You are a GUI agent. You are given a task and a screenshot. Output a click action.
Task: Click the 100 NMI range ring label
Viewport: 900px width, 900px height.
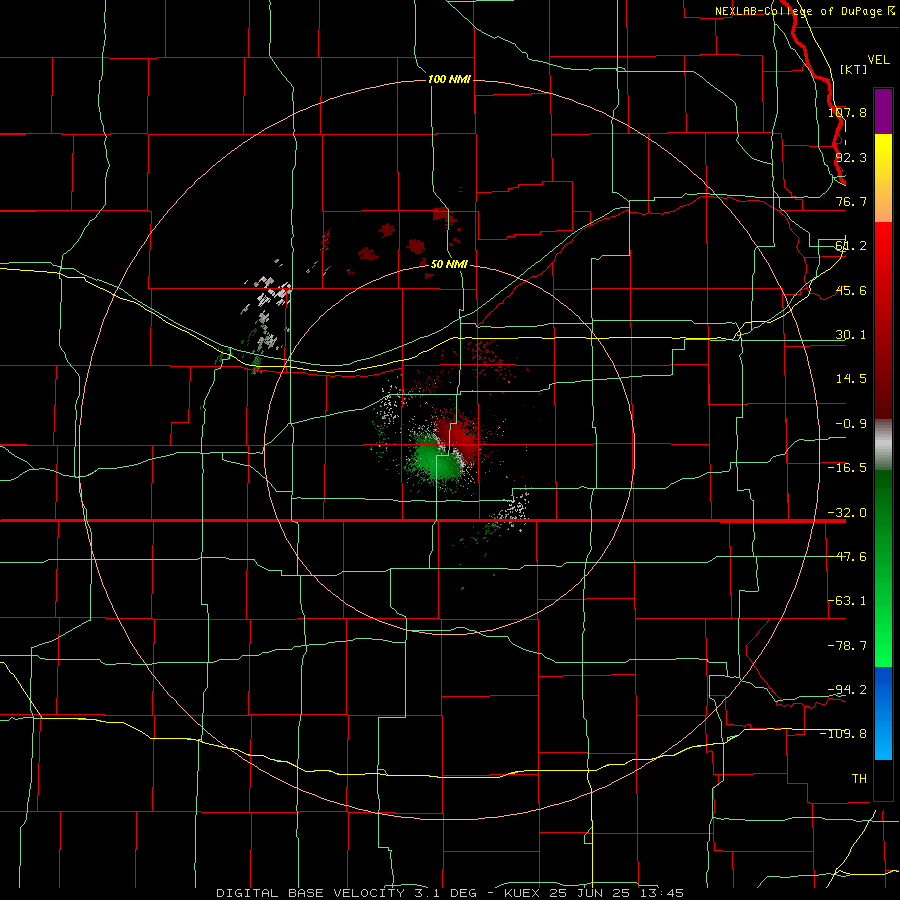[x=449, y=79]
